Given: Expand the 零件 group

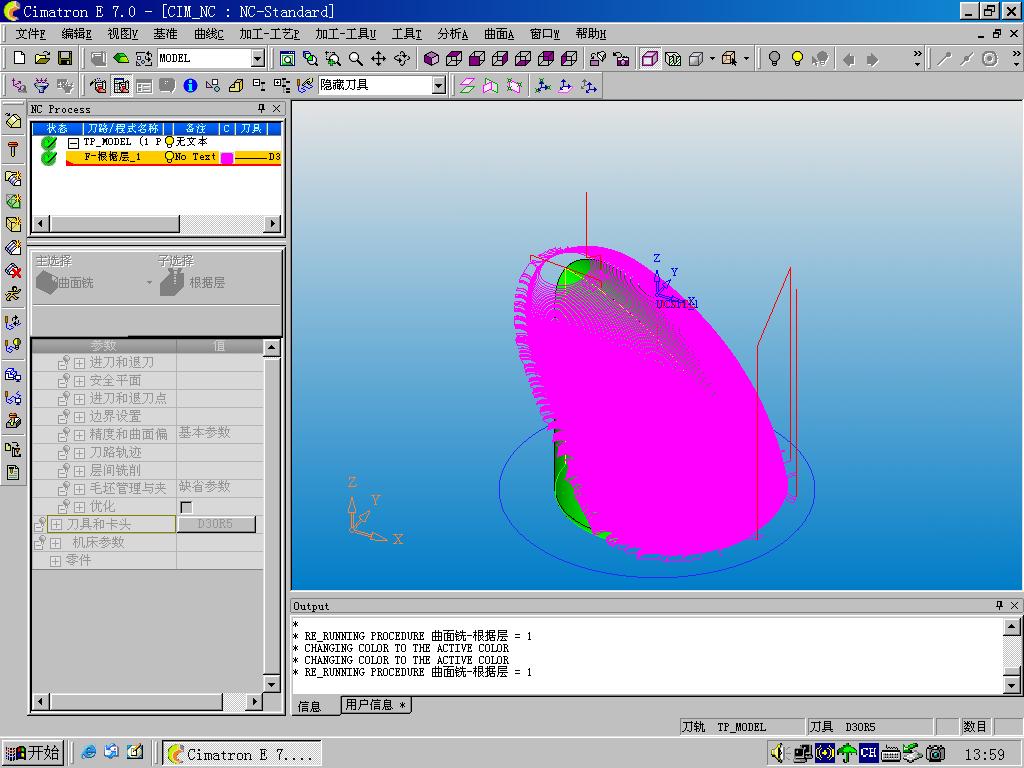Looking at the screenshot, I should [x=56, y=561].
